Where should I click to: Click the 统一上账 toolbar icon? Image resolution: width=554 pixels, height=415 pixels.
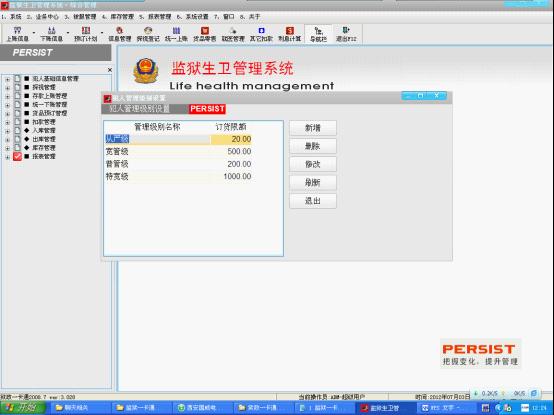[x=176, y=34]
